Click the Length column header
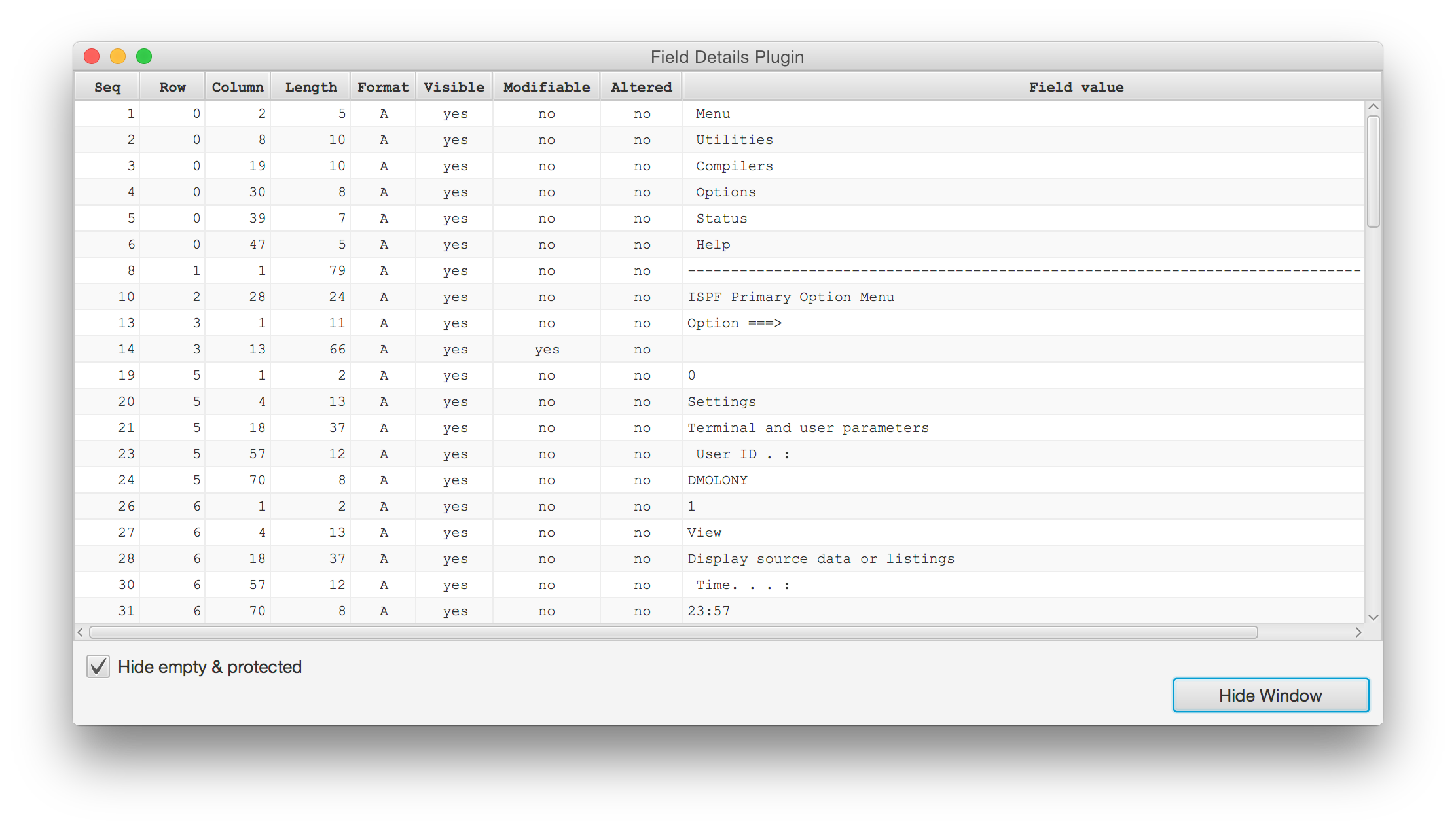The height and width of the screenshot is (830, 1456). click(310, 87)
